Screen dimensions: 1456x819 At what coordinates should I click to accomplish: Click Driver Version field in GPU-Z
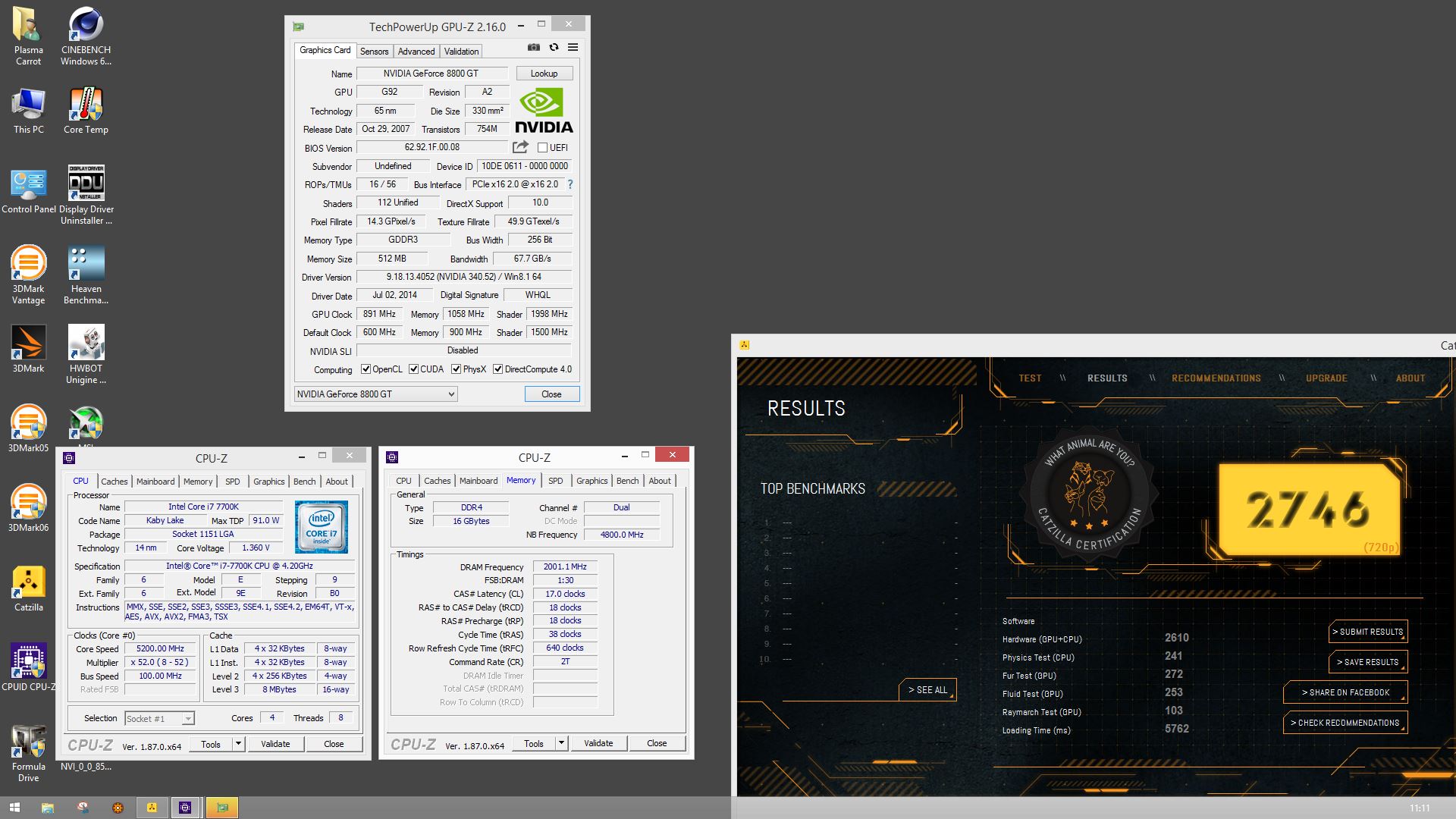[x=463, y=277]
